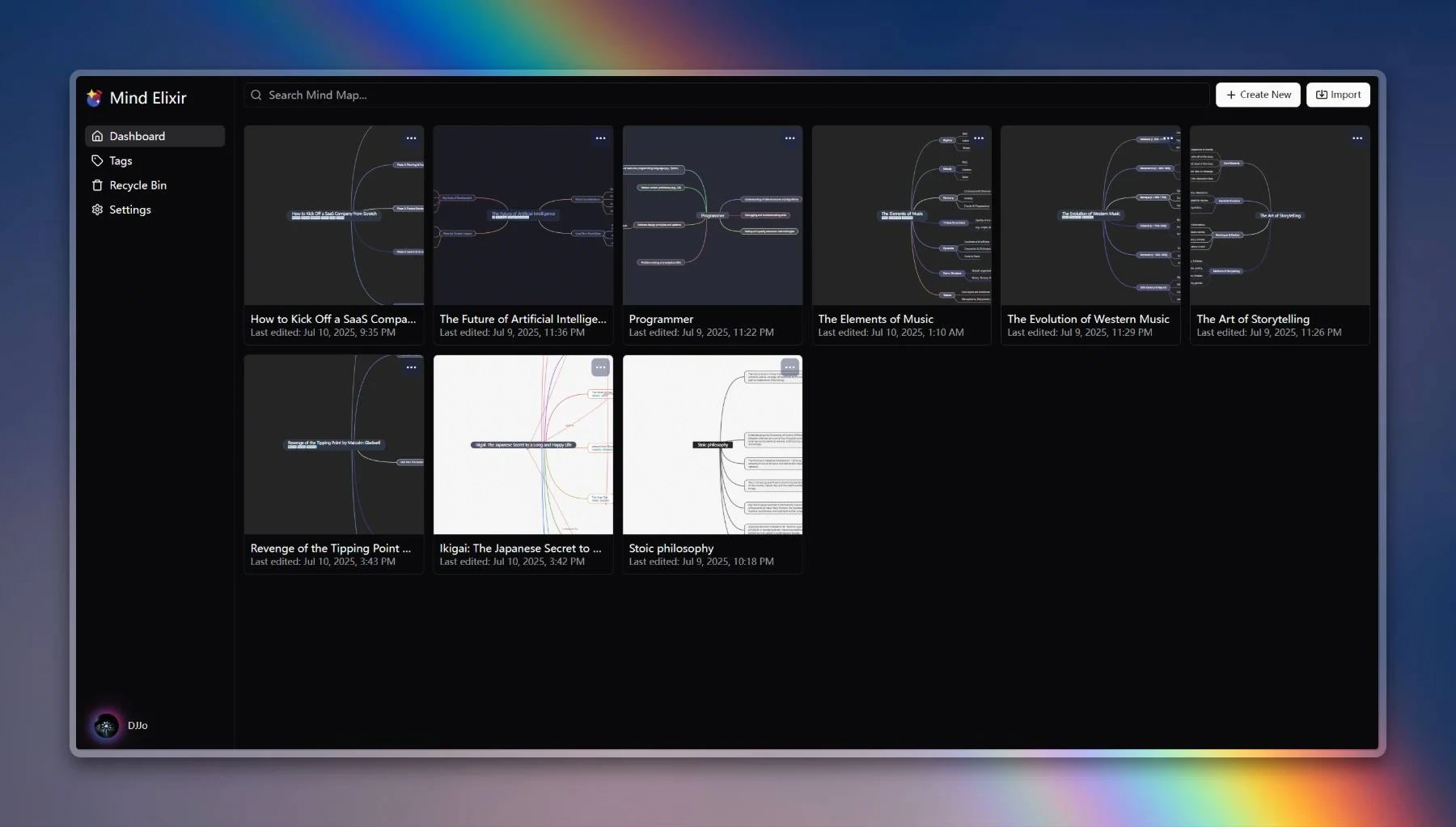
Task: Open three-dot menu on Programmer map
Action: point(789,138)
